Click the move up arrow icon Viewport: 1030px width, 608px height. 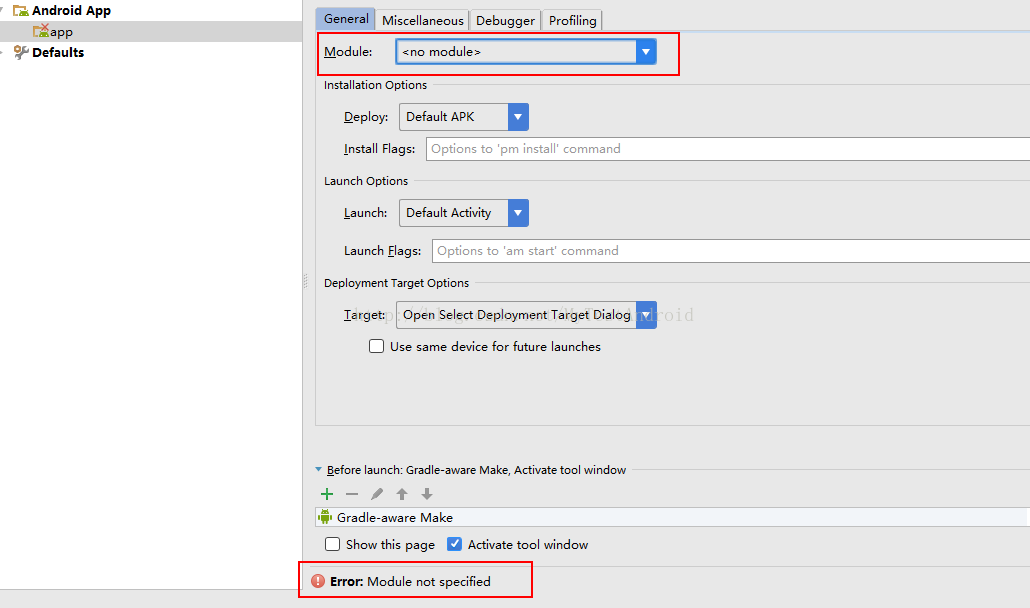402,494
